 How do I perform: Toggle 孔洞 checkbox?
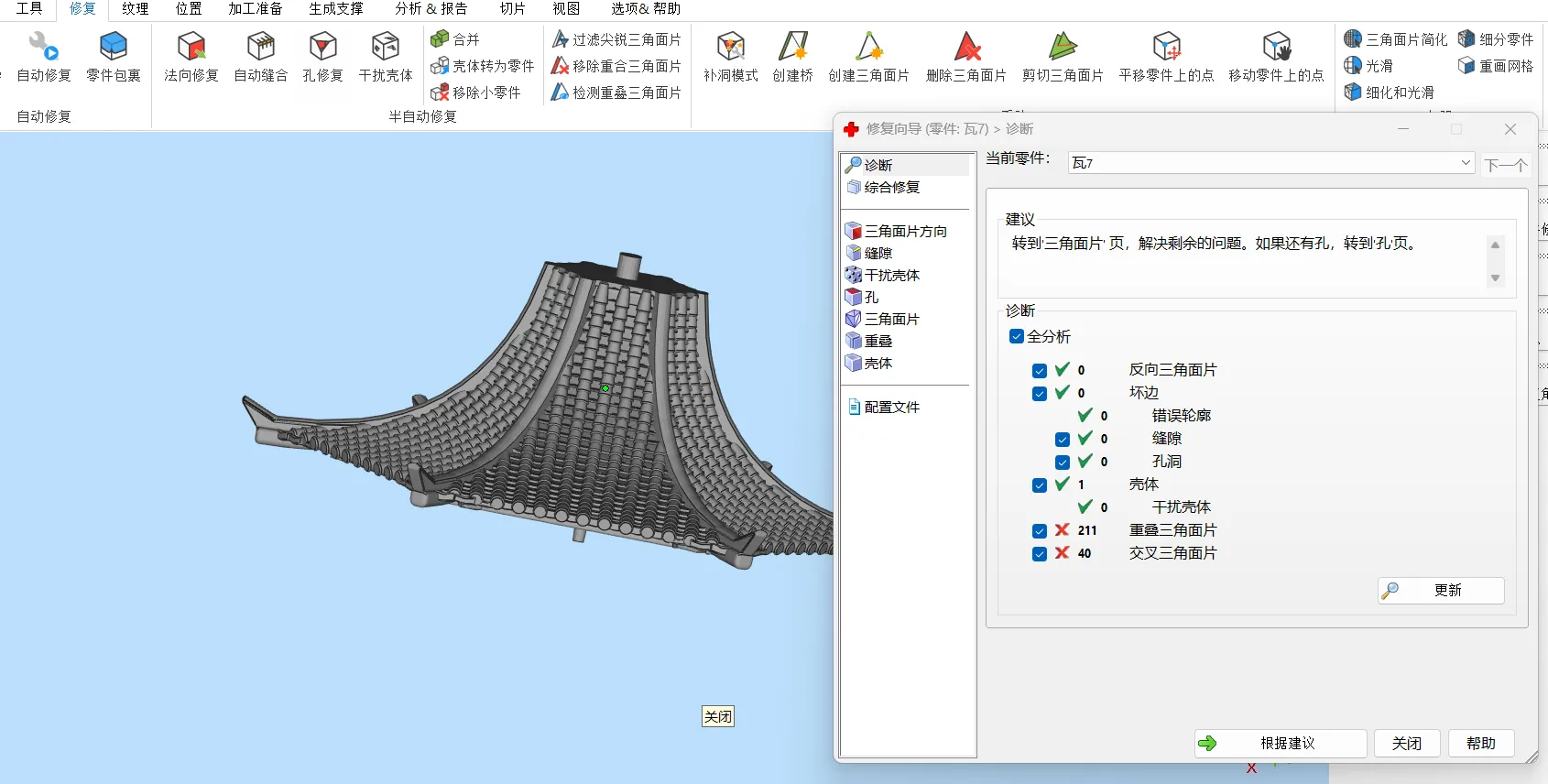[x=1063, y=463]
